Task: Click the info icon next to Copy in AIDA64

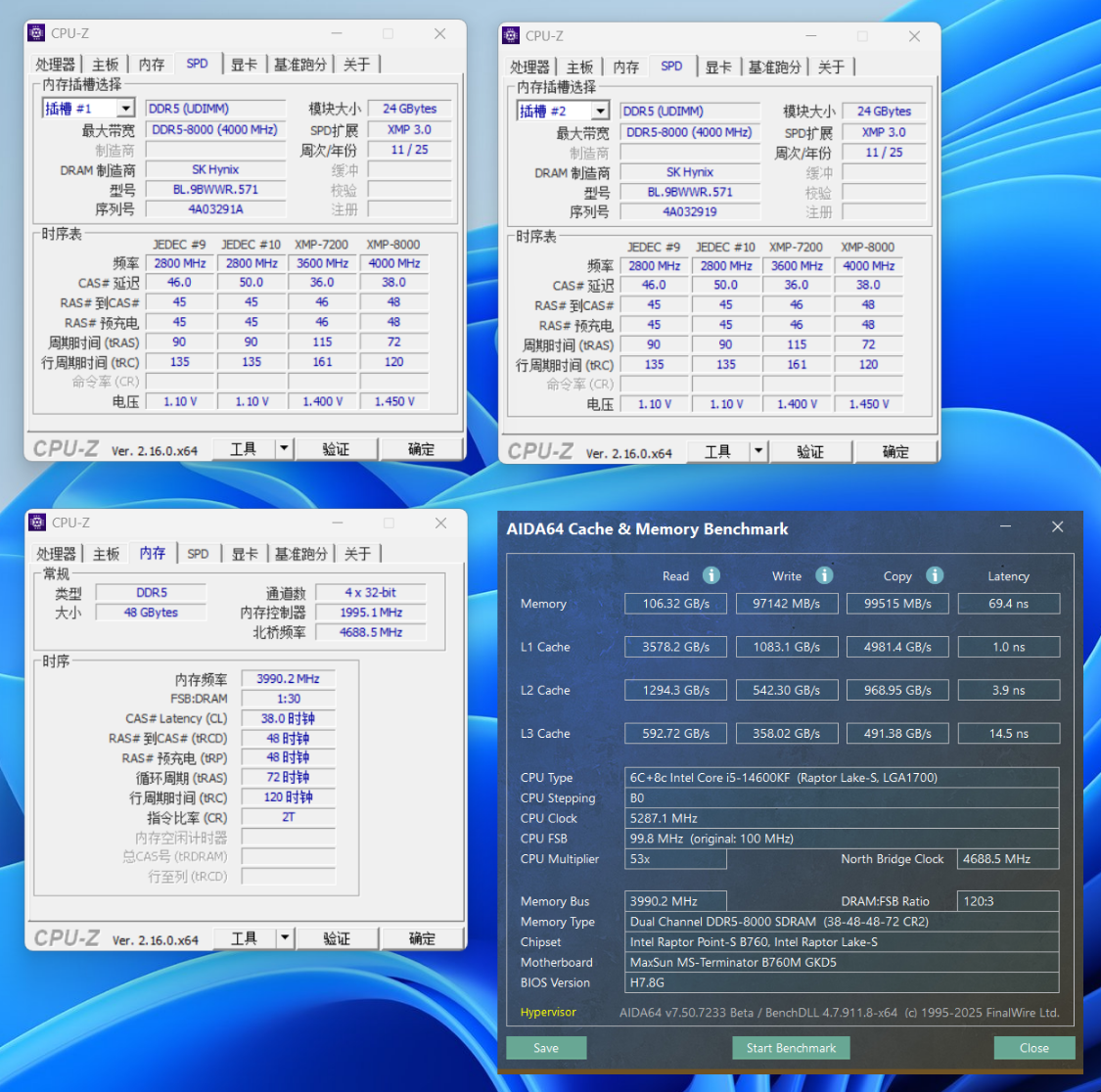Action: coord(935,575)
